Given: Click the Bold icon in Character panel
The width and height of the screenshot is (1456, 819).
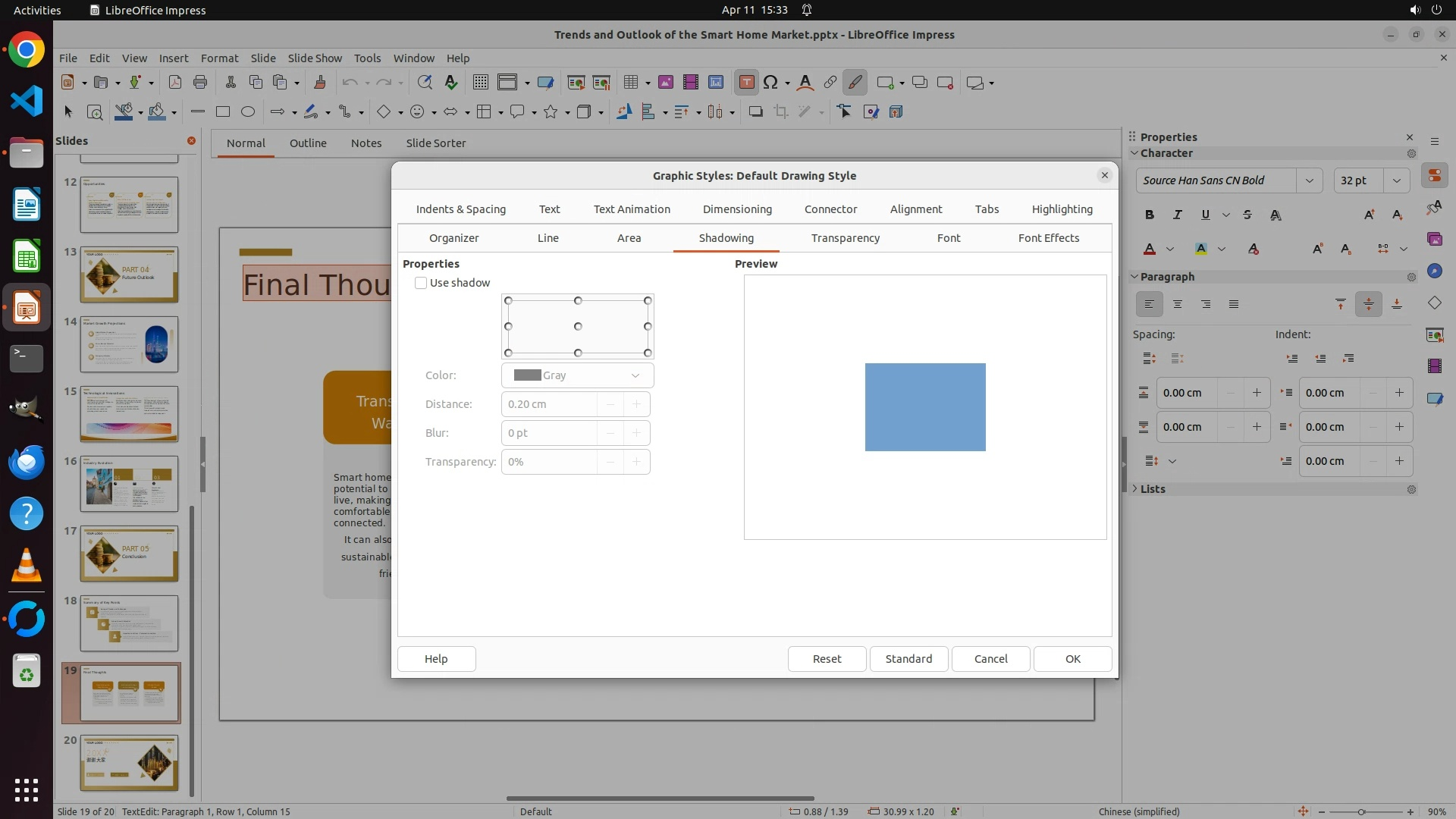Looking at the screenshot, I should click(1150, 215).
